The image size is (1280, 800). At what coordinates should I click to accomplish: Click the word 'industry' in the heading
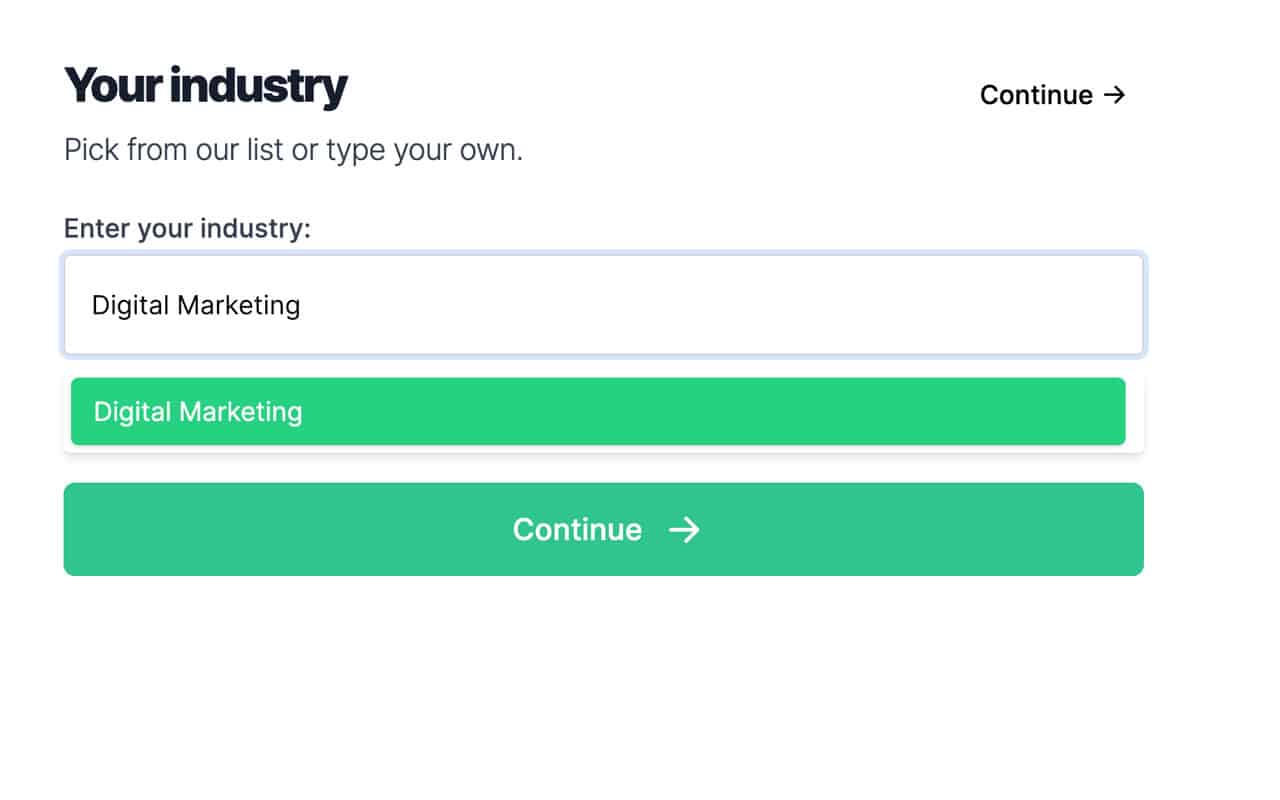point(259,86)
